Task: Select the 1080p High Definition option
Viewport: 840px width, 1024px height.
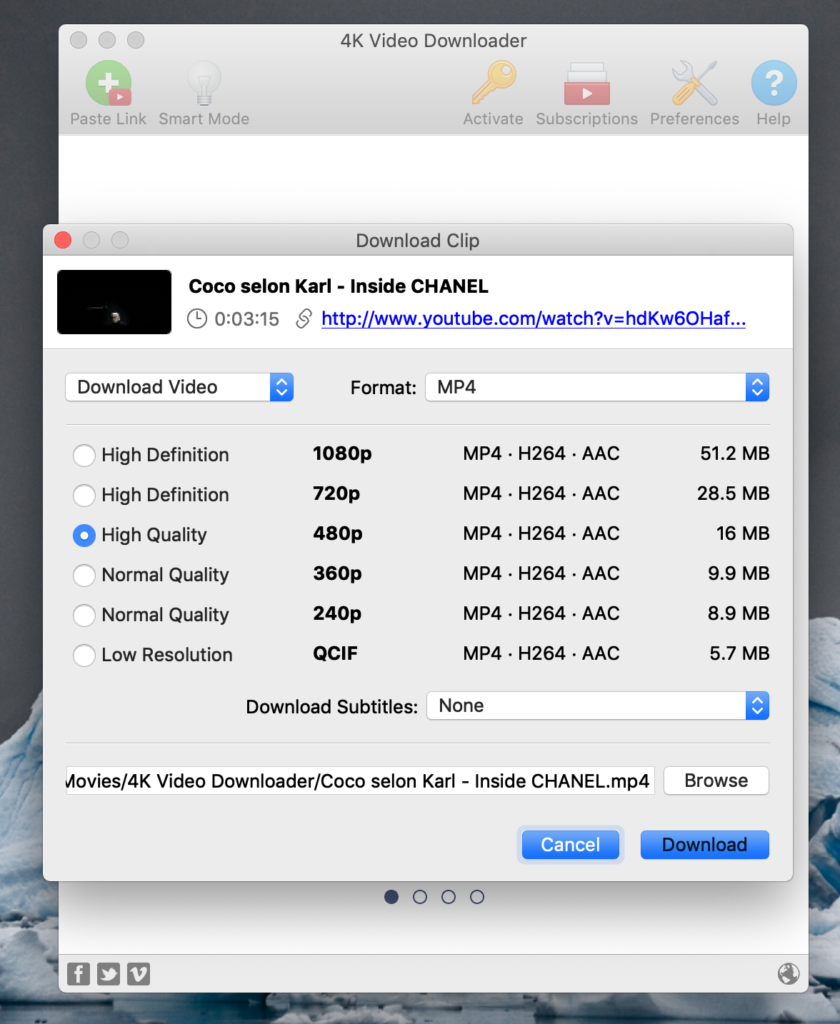Action: [84, 455]
